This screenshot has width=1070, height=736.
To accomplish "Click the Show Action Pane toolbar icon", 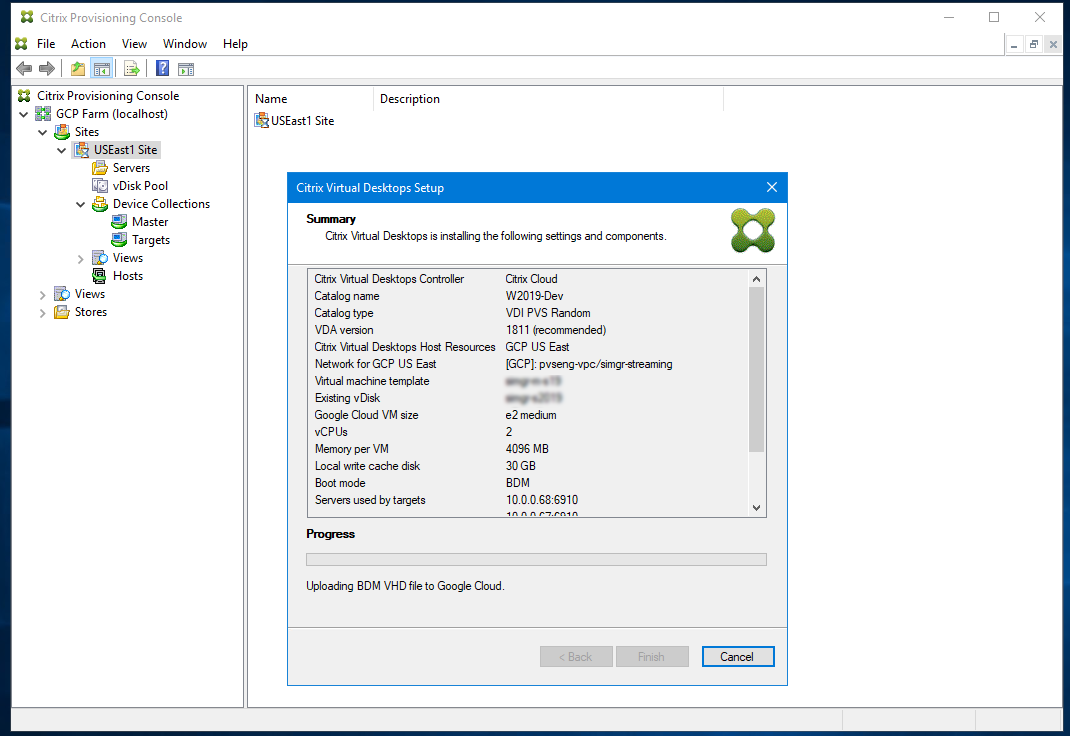I will tap(186, 68).
